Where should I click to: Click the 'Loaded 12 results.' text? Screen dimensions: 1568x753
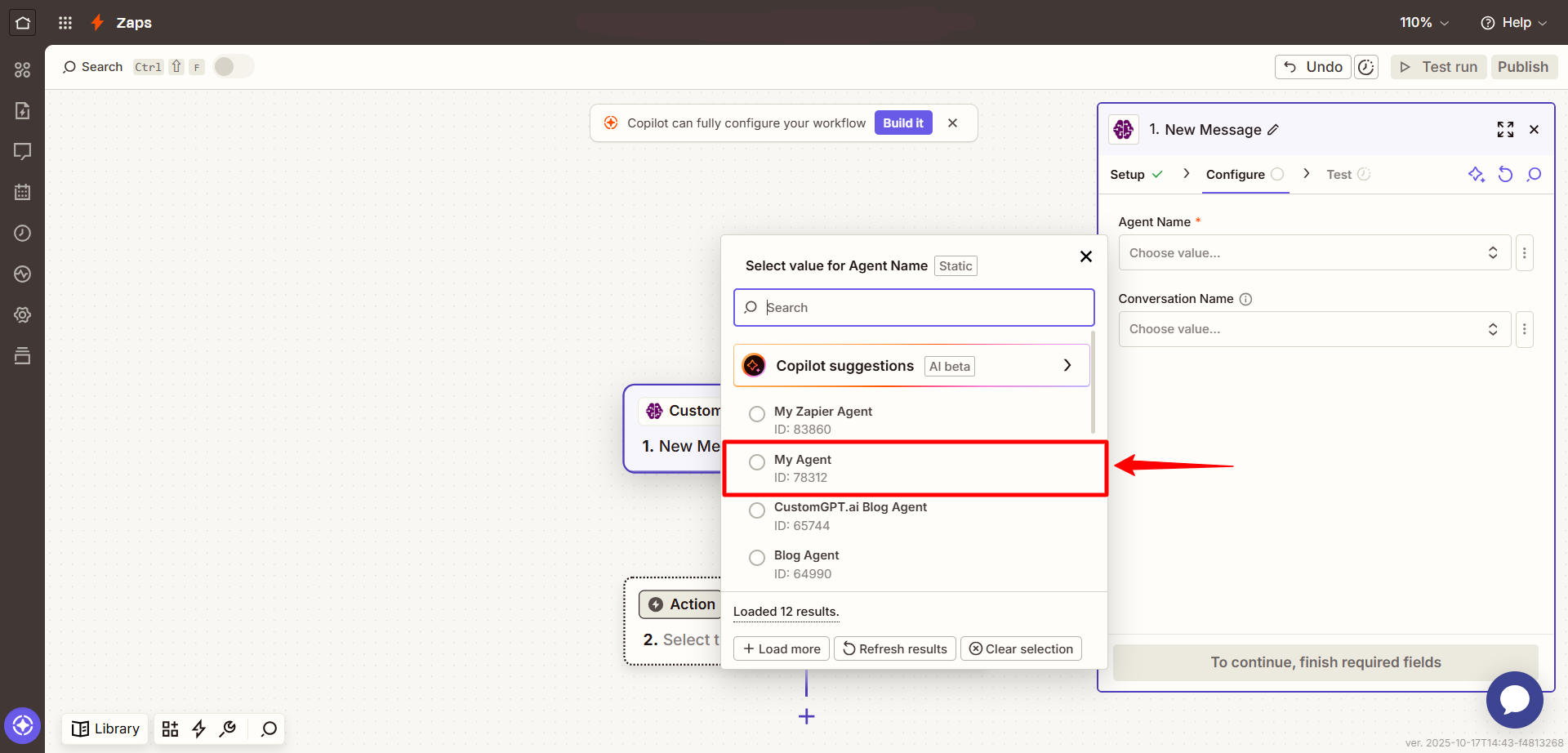pos(786,612)
